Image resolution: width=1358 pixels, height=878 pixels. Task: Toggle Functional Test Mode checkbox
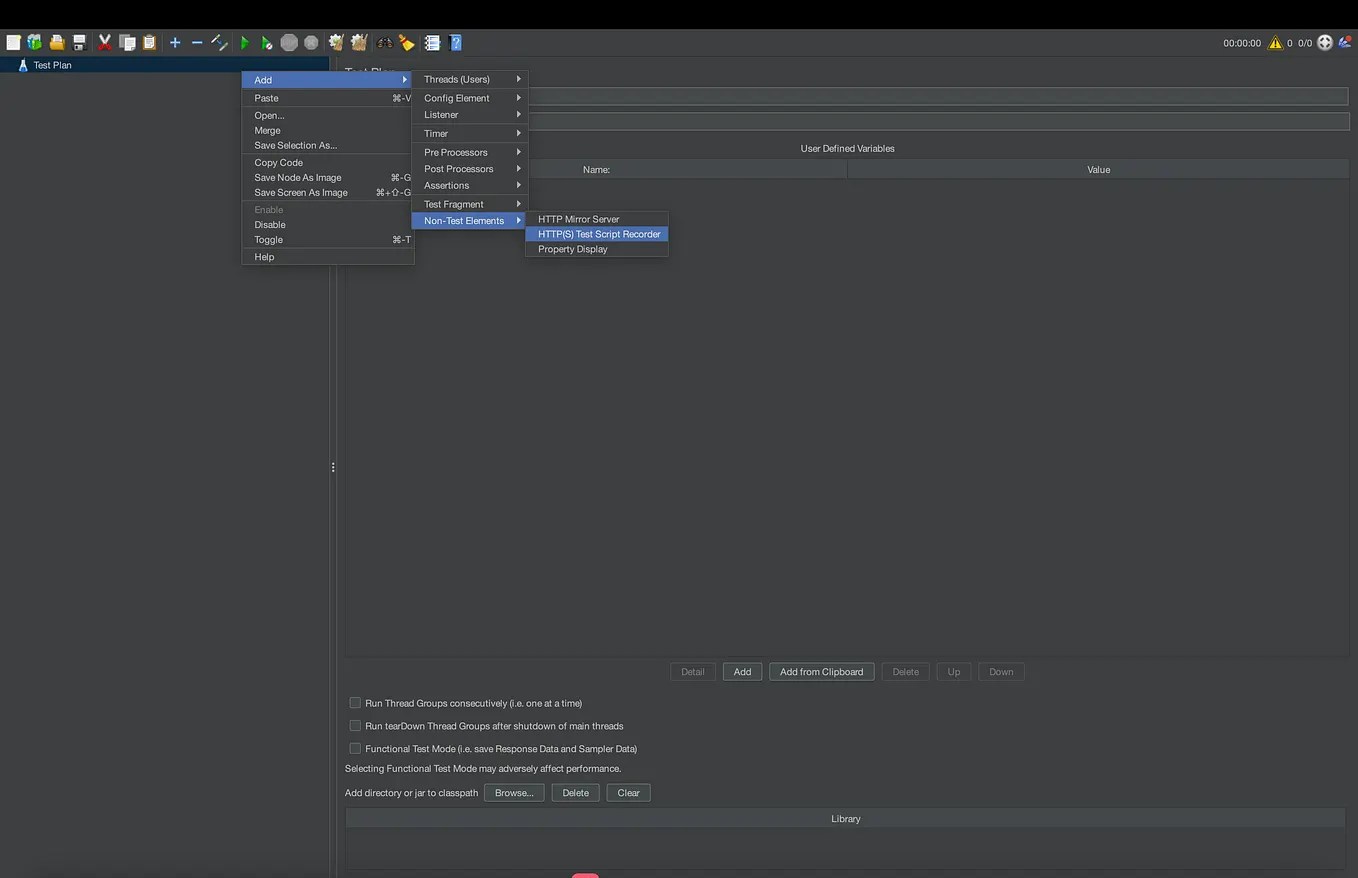[x=355, y=748]
